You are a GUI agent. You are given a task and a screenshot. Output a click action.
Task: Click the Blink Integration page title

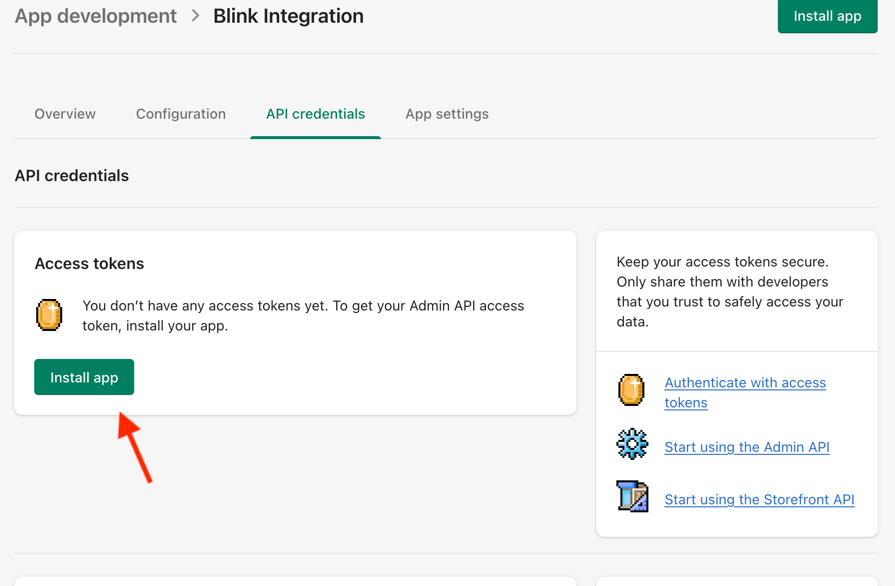tap(288, 16)
